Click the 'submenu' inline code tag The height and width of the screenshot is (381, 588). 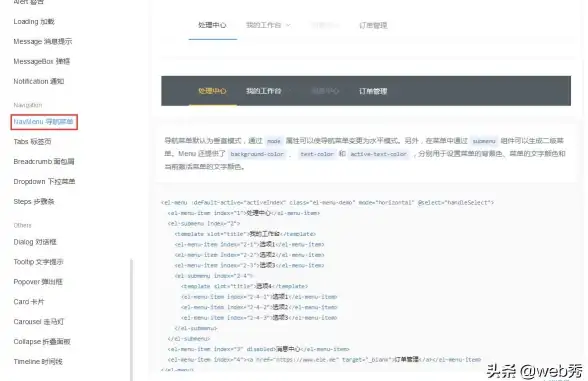[484, 141]
